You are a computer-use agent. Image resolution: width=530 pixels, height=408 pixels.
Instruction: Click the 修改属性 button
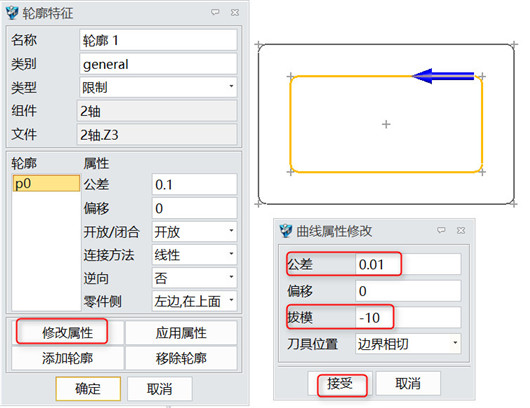click(x=67, y=333)
